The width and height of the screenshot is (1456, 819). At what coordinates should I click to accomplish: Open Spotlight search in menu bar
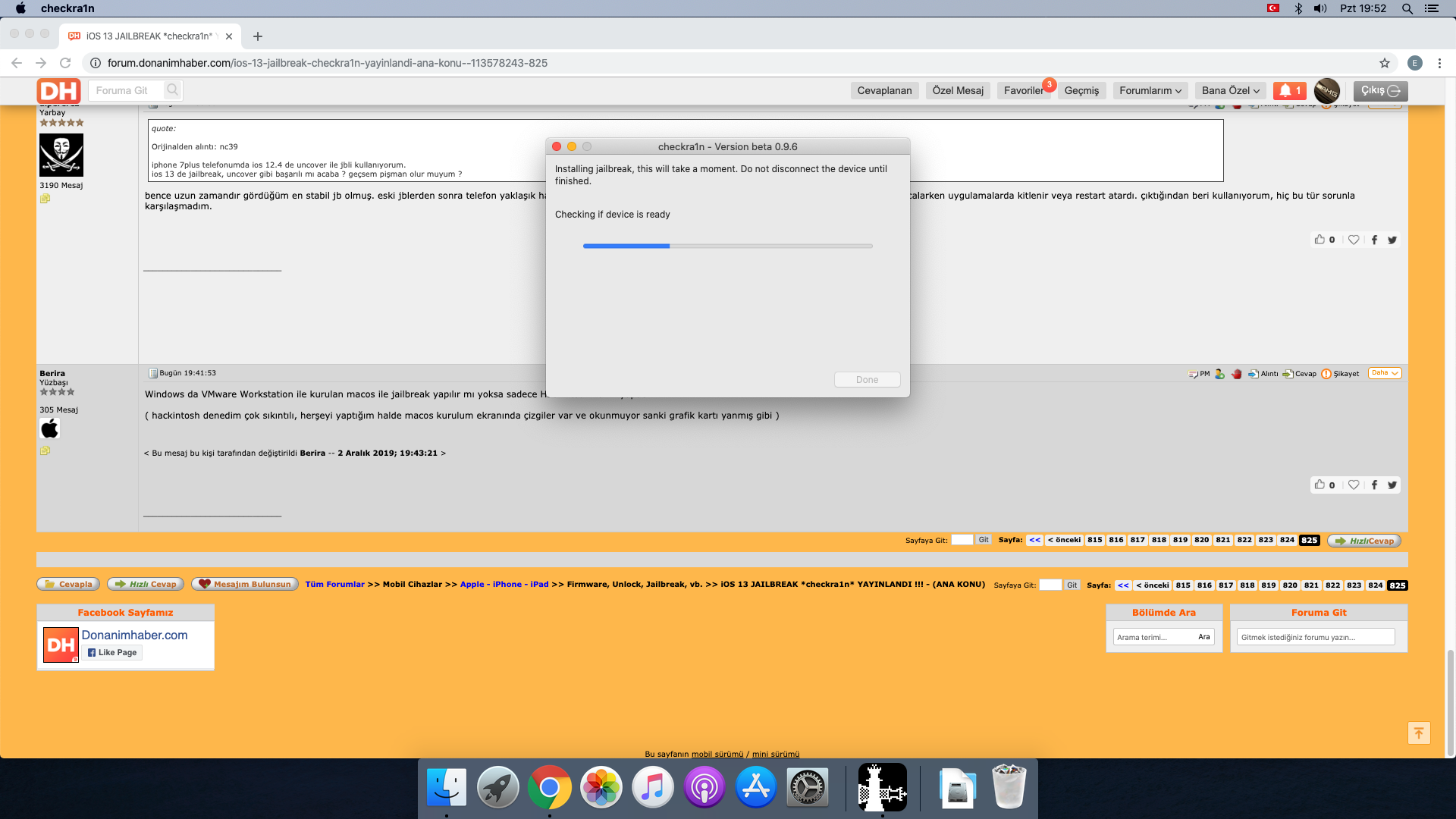pyautogui.click(x=1407, y=8)
